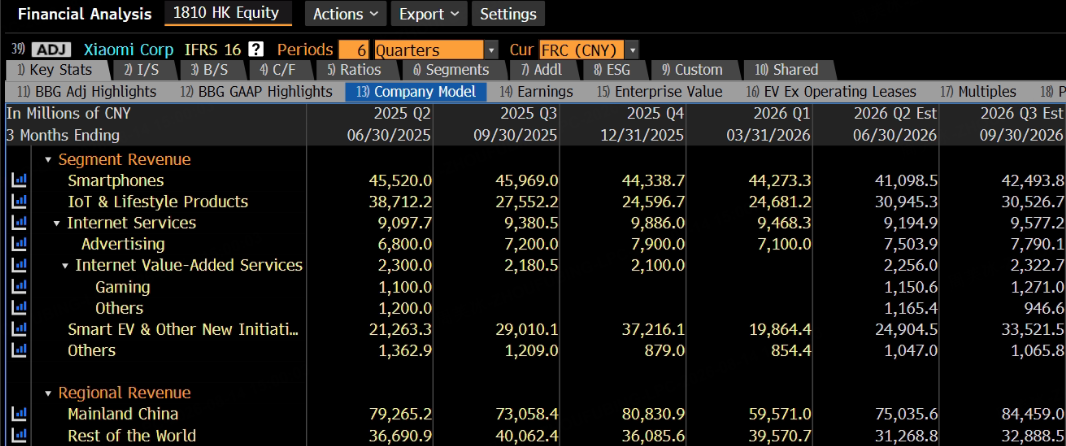The height and width of the screenshot is (446, 1066).
Task: Click chart icon beside Advertising row
Action: point(19,243)
